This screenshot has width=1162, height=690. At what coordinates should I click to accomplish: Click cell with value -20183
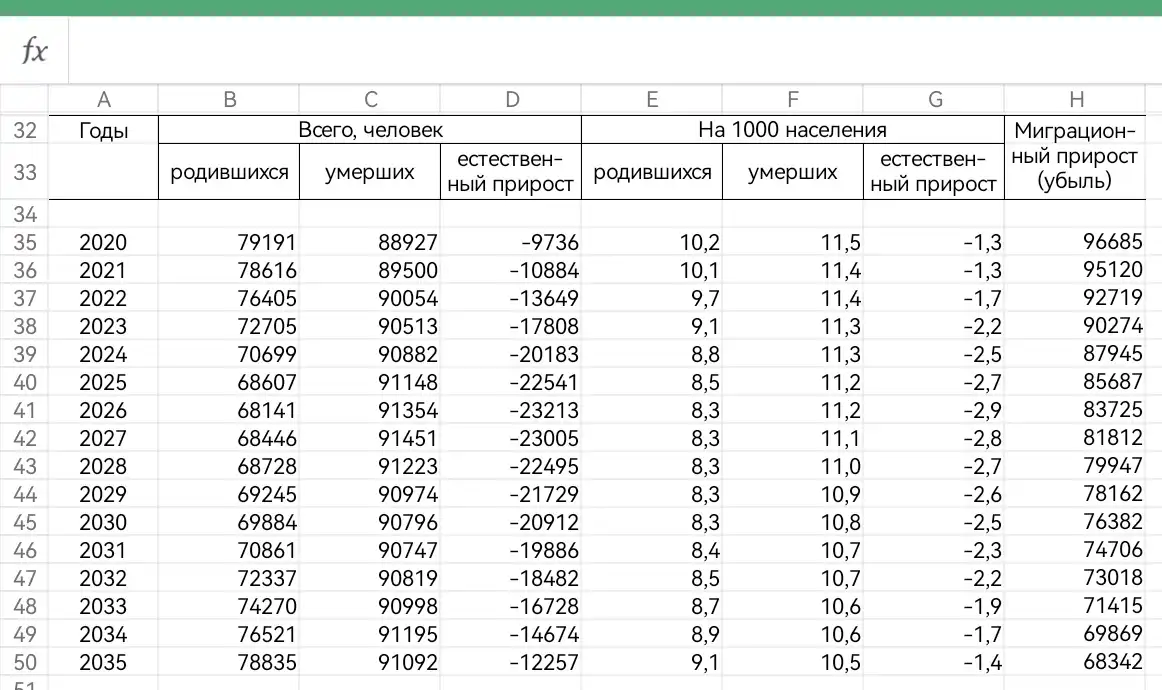pyautogui.click(x=511, y=354)
